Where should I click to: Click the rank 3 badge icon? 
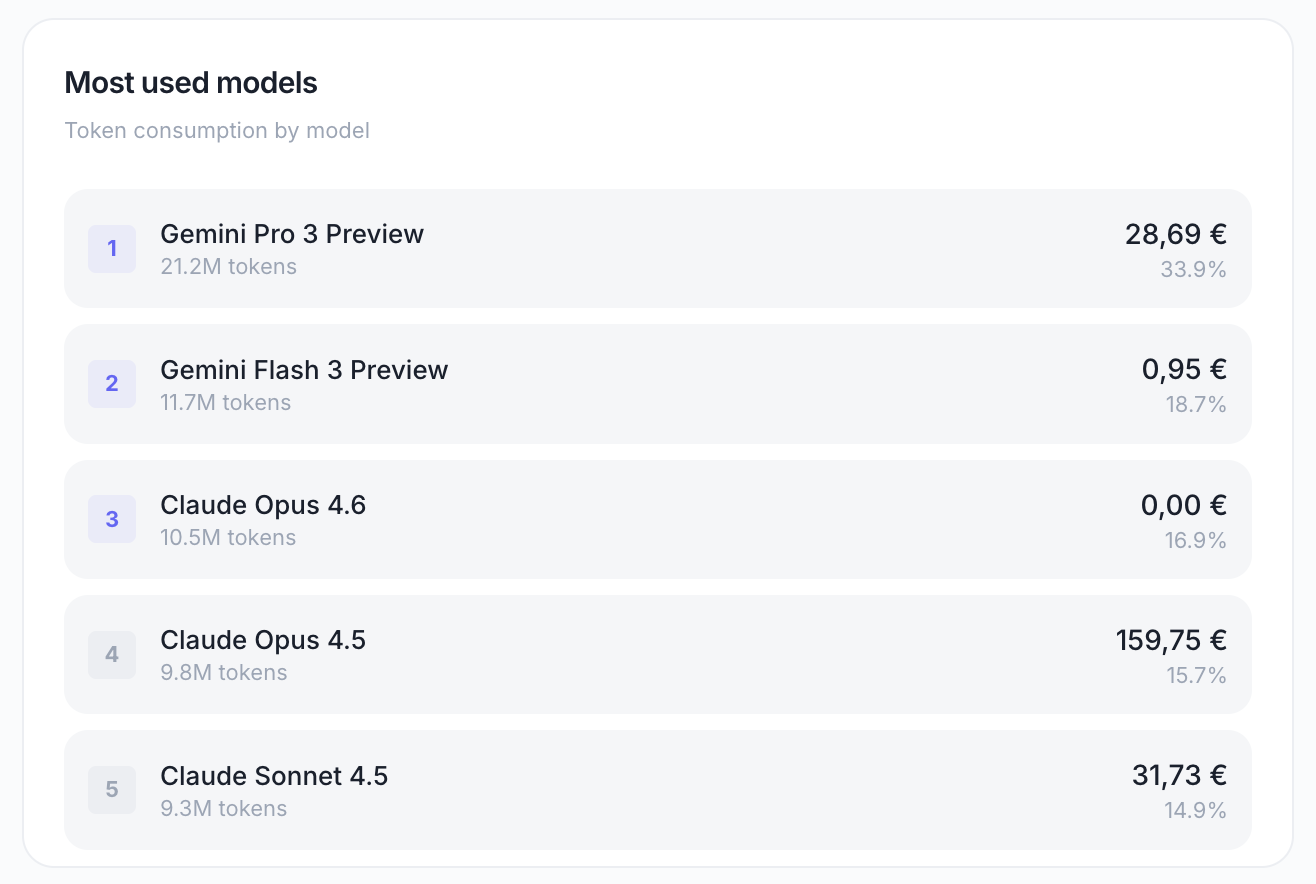[112, 519]
